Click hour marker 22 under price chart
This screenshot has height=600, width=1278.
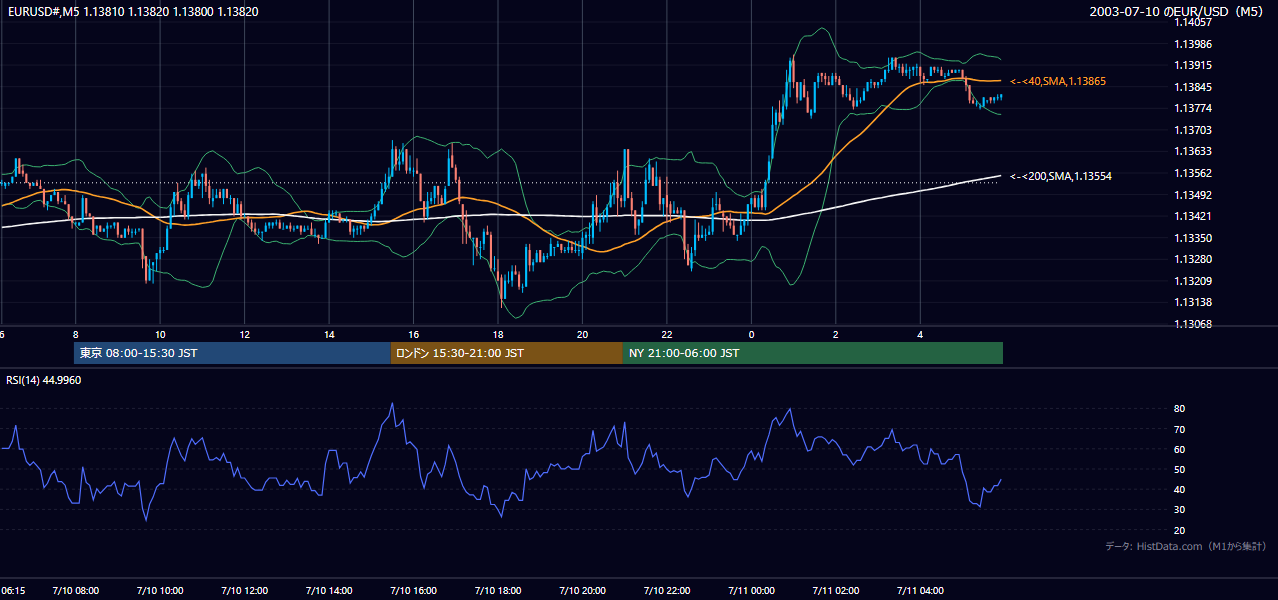667,335
